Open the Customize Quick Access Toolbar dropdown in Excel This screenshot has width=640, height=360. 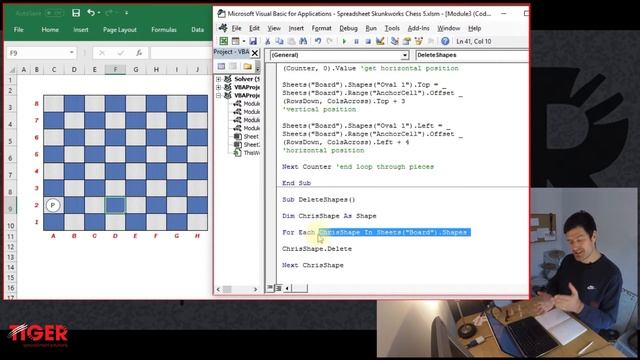point(127,13)
